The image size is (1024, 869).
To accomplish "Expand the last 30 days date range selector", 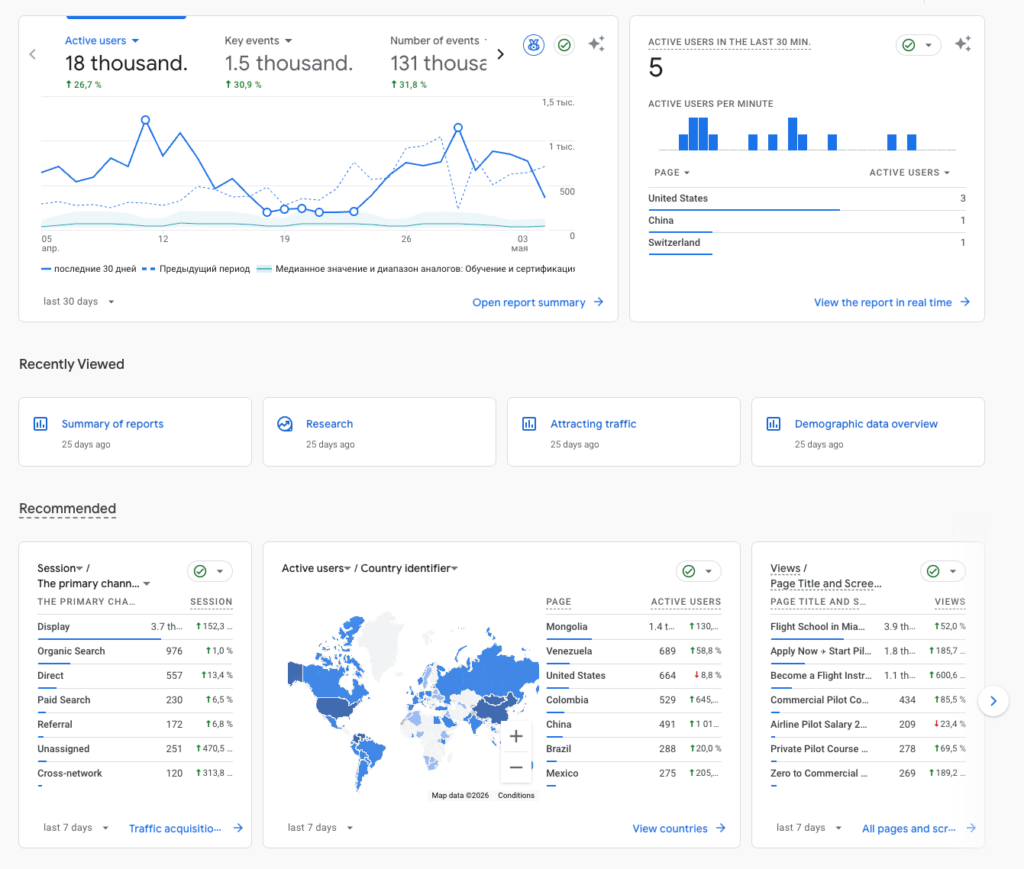I will tap(78, 302).
